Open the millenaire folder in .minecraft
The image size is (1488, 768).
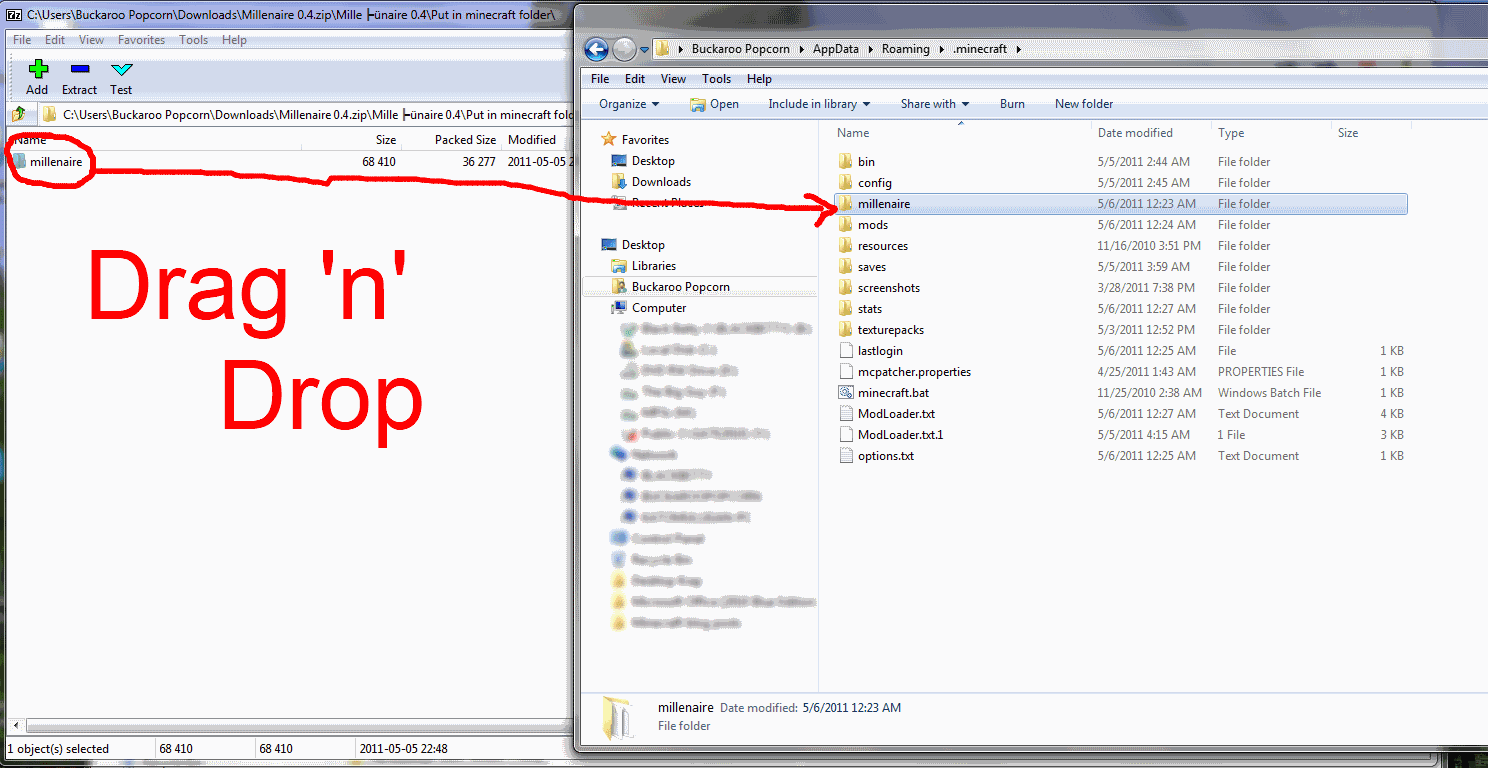[x=884, y=203]
